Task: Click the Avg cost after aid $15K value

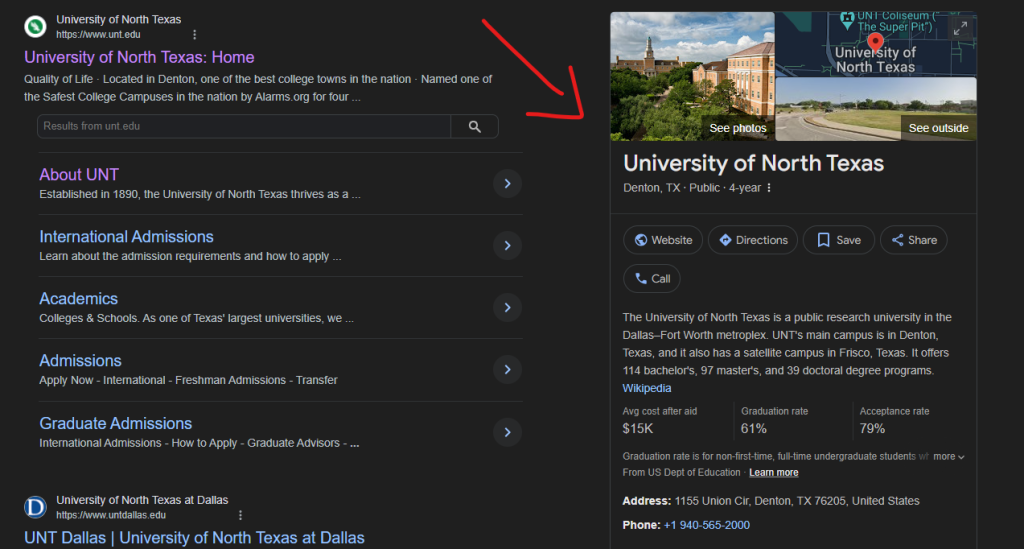Action: [637, 429]
